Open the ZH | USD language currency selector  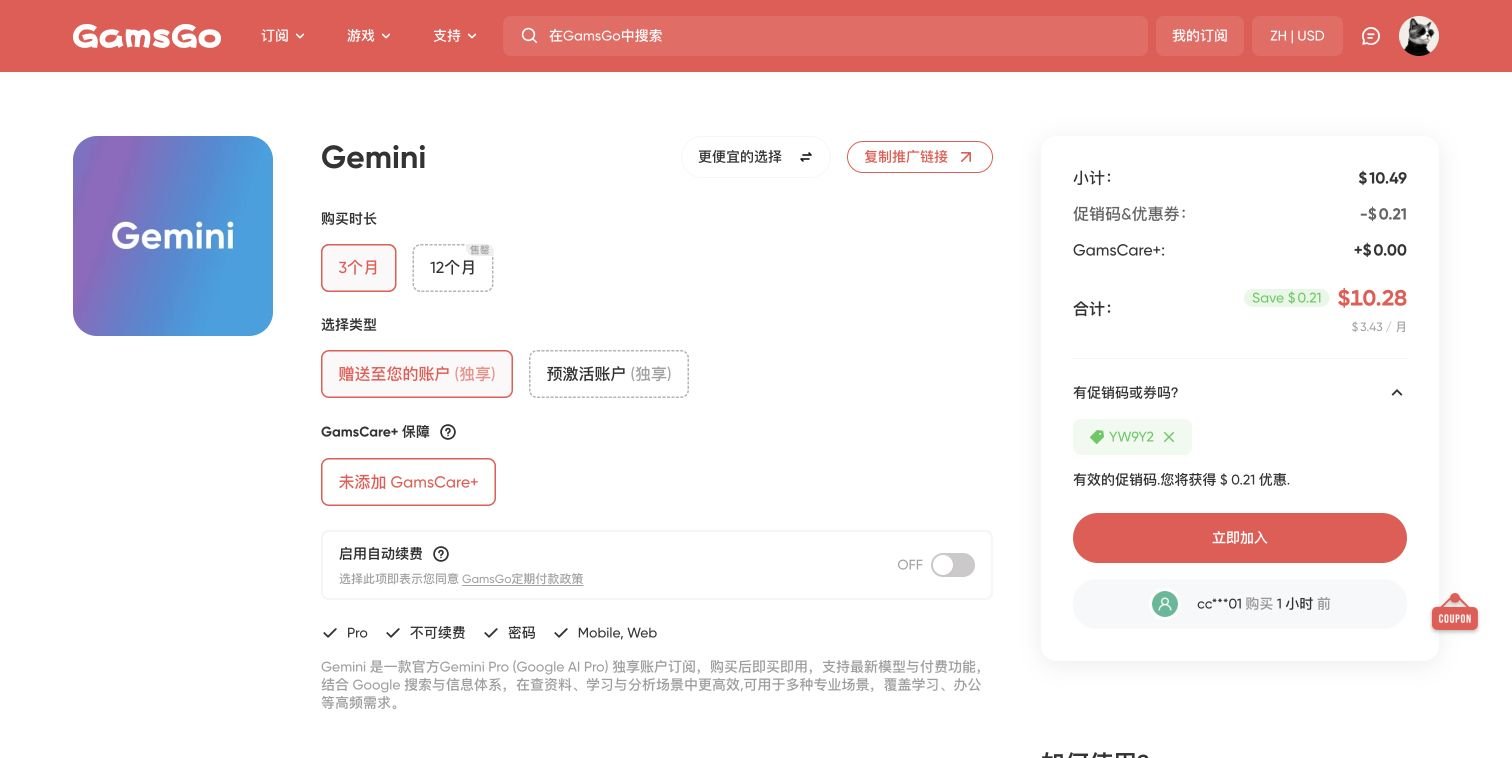pos(1297,36)
